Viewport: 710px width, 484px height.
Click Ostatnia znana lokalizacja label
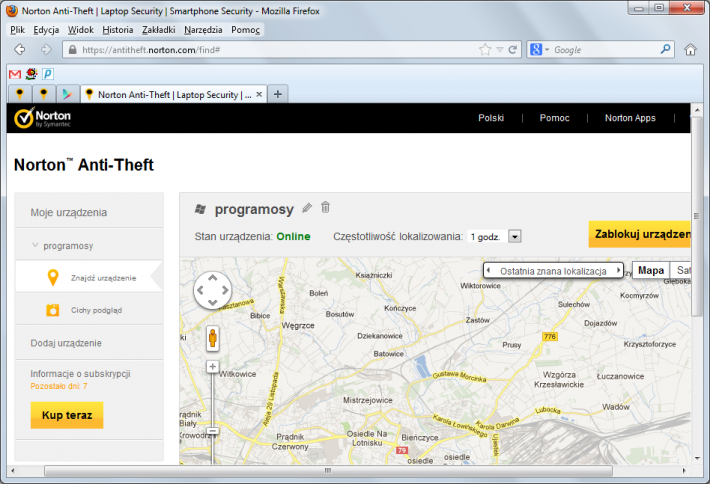[x=553, y=271]
